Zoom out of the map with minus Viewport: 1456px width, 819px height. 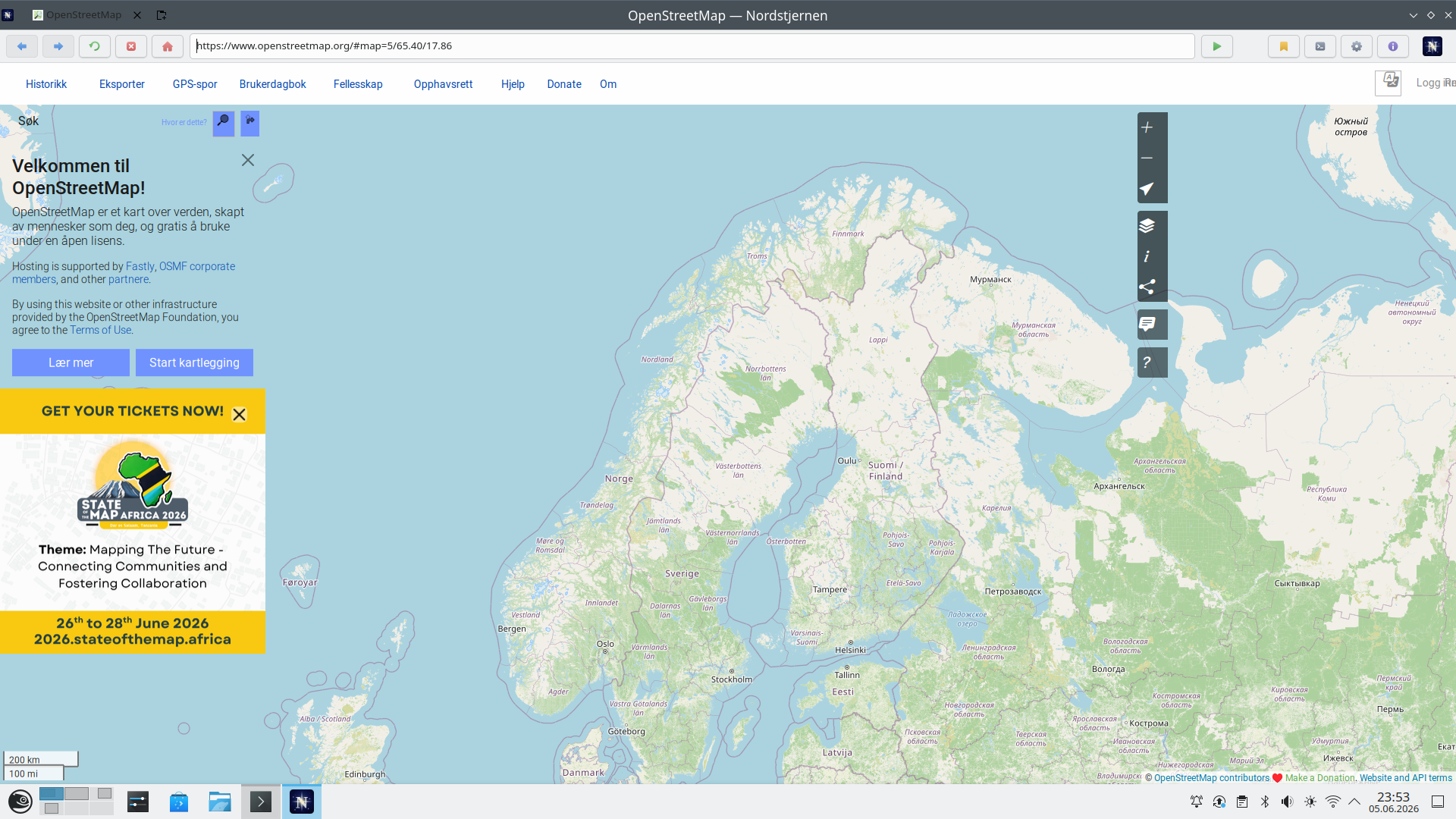point(1152,158)
